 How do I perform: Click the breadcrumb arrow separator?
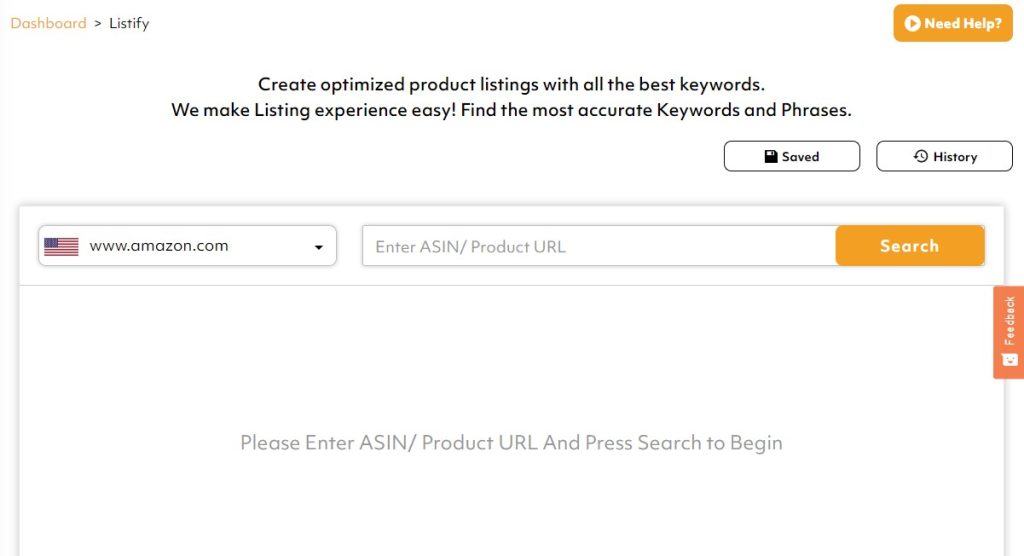coord(98,23)
